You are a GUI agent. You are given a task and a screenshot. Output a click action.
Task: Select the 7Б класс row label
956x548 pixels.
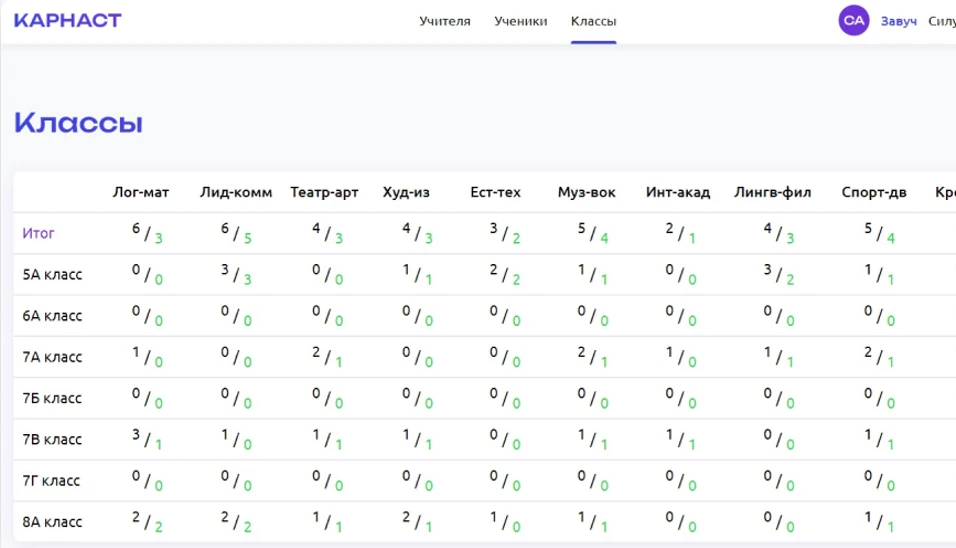coord(52,398)
